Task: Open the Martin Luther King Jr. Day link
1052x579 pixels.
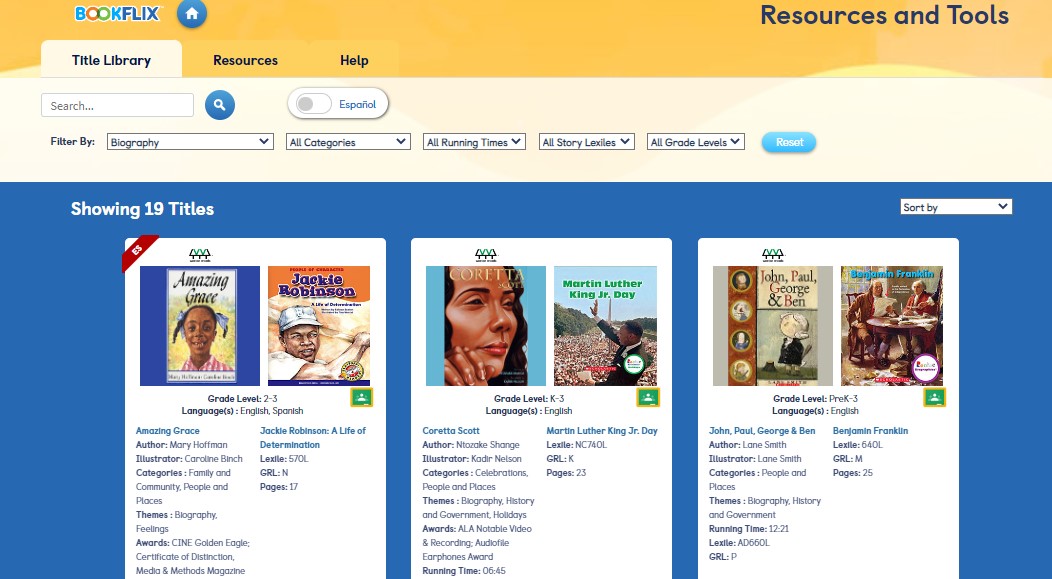Action: tap(602, 431)
